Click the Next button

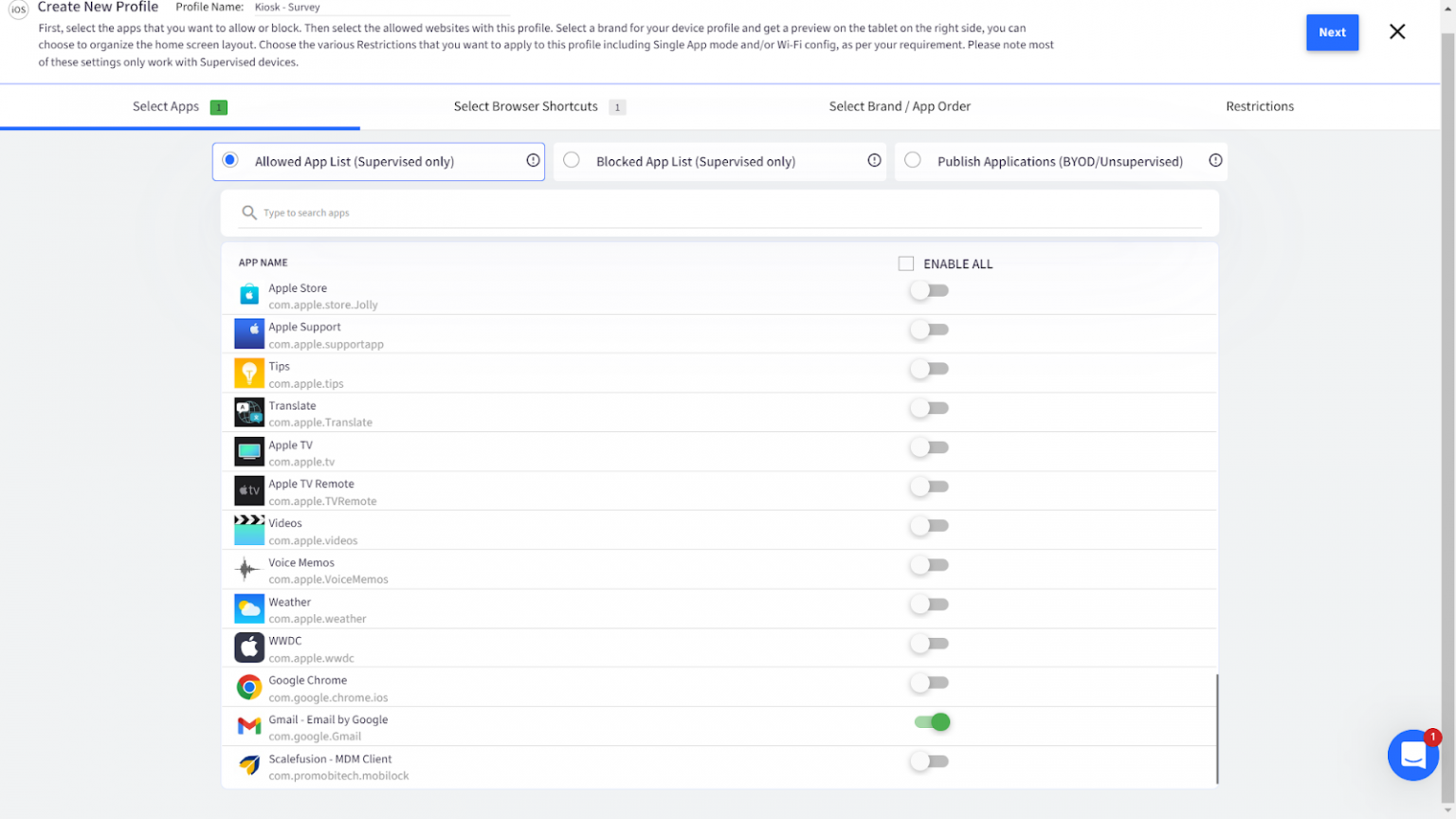coord(1332,31)
